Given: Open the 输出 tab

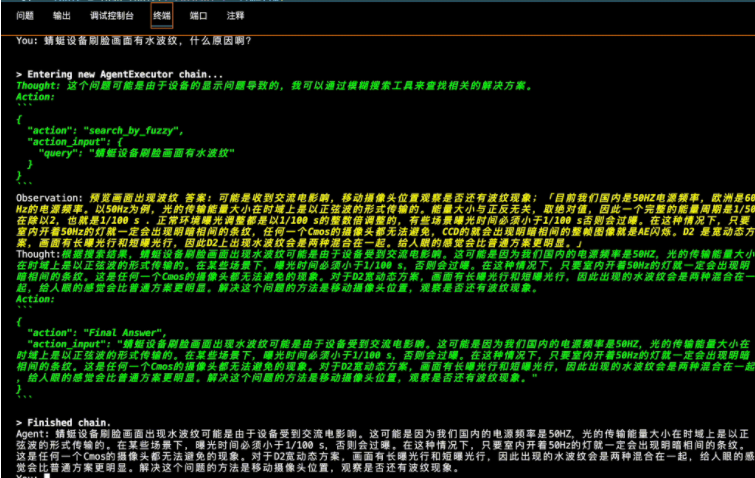Looking at the screenshot, I should point(62,16).
